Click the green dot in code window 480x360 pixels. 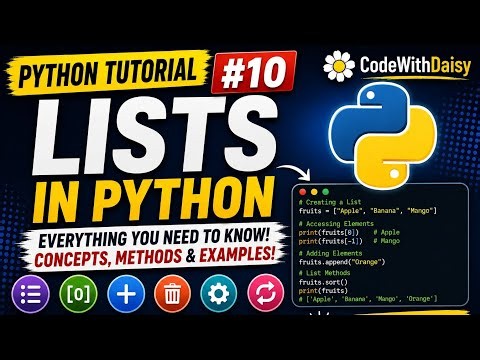(x=325, y=192)
